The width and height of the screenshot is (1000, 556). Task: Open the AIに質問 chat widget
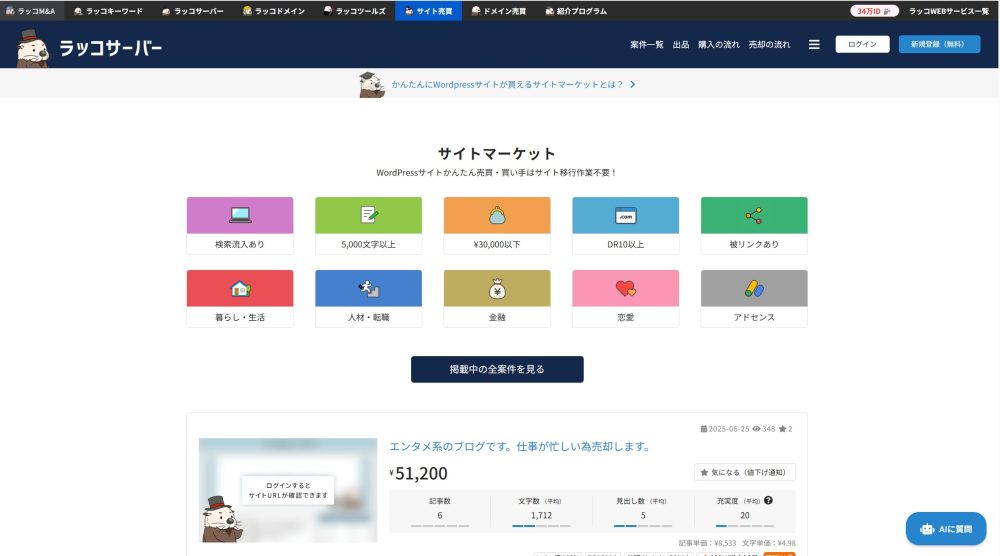tap(946, 529)
